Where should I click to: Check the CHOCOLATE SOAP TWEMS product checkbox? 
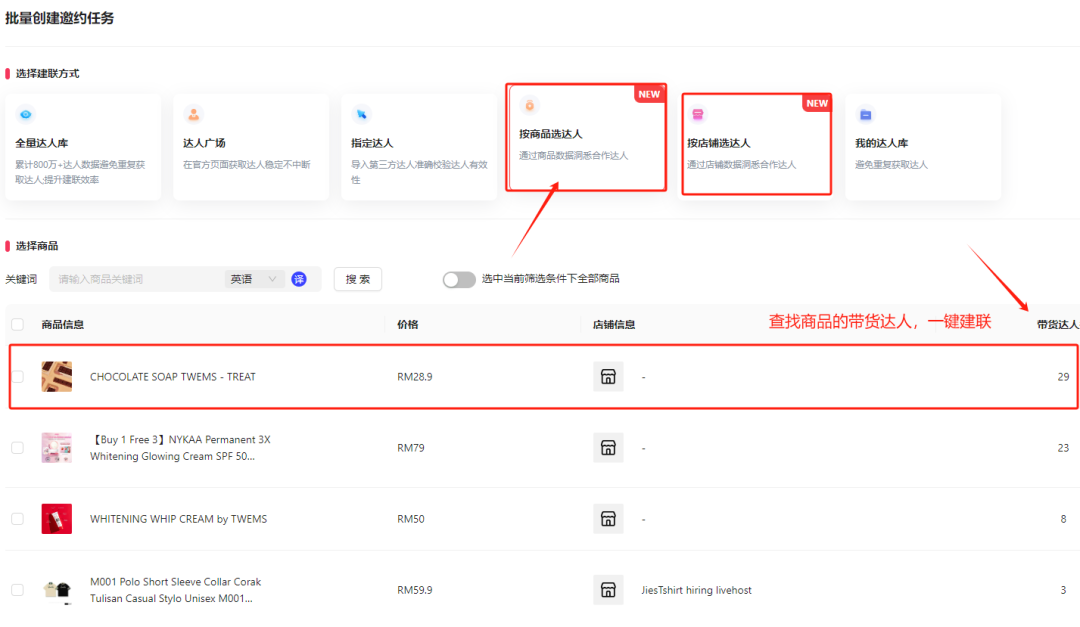17,377
